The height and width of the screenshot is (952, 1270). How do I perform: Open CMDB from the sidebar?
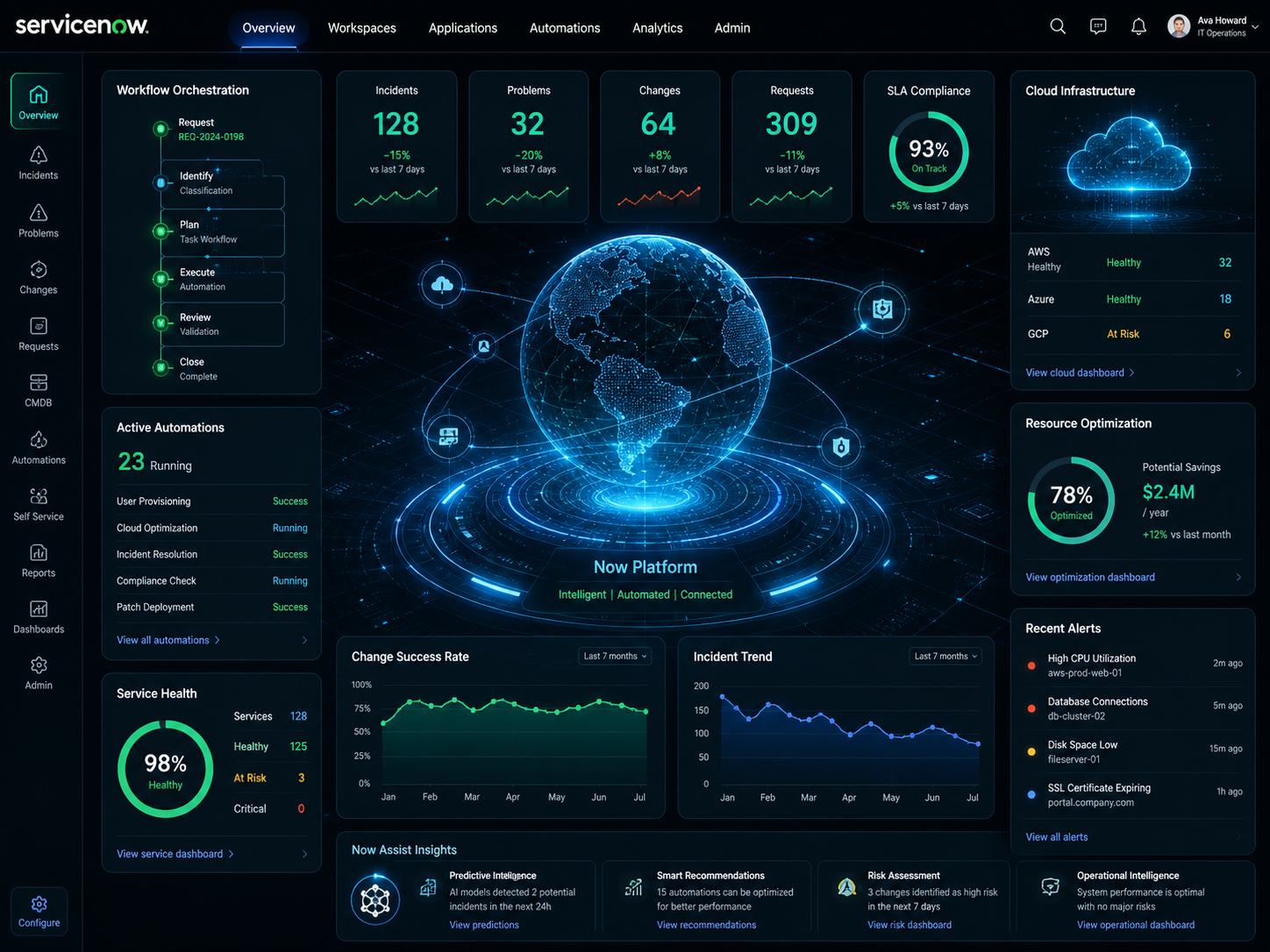(x=39, y=391)
